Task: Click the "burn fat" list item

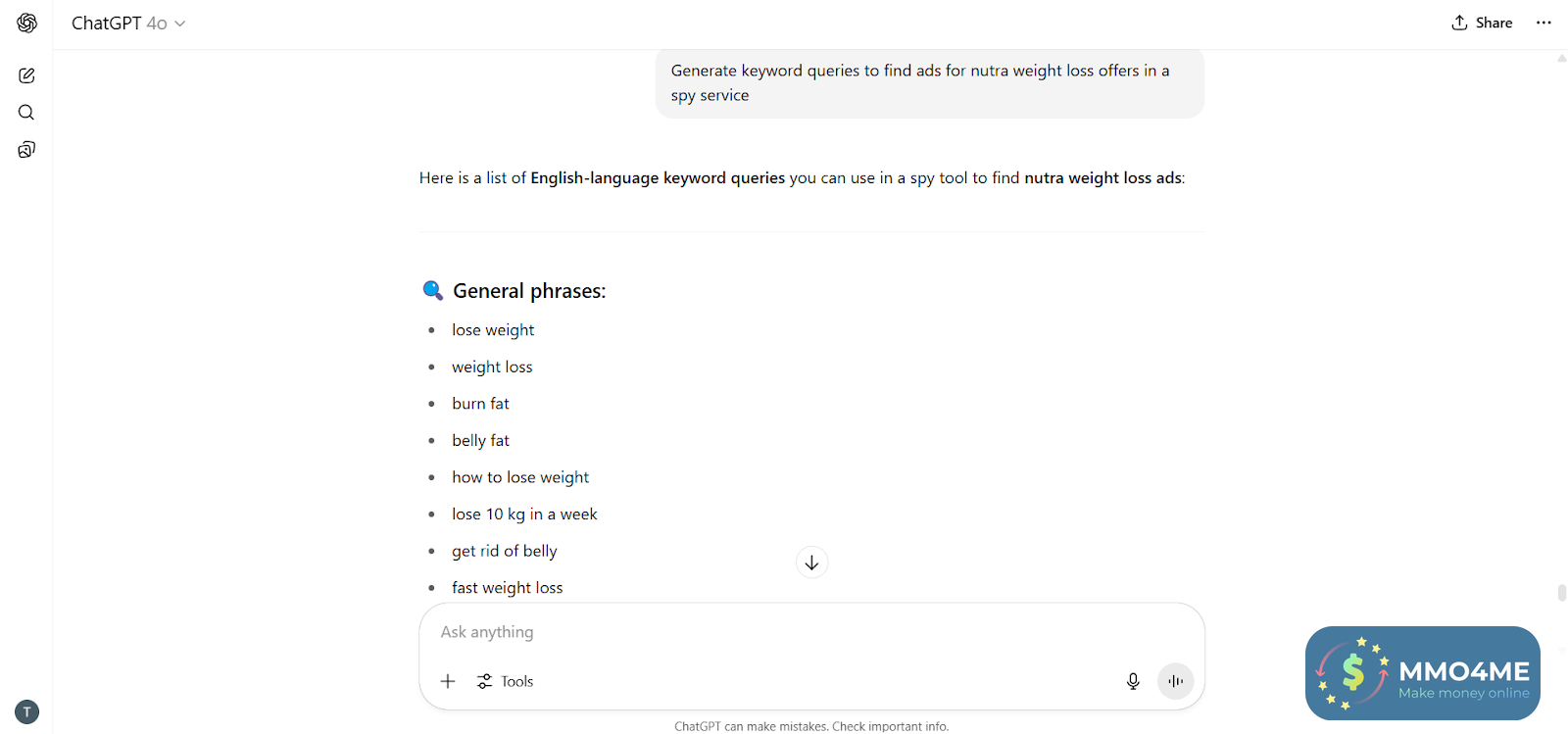Action: coord(480,404)
